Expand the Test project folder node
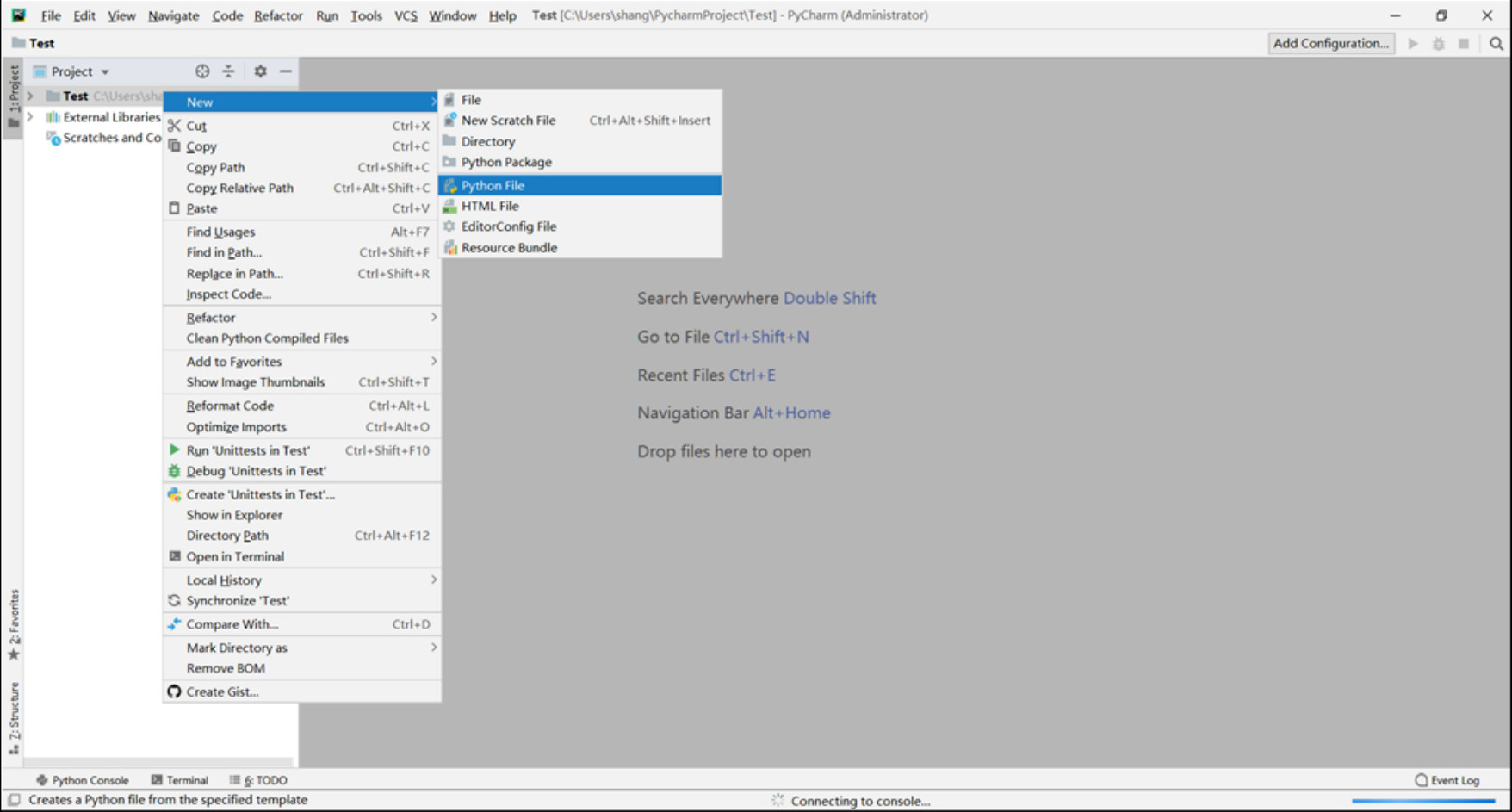The image size is (1512, 812). [30, 96]
